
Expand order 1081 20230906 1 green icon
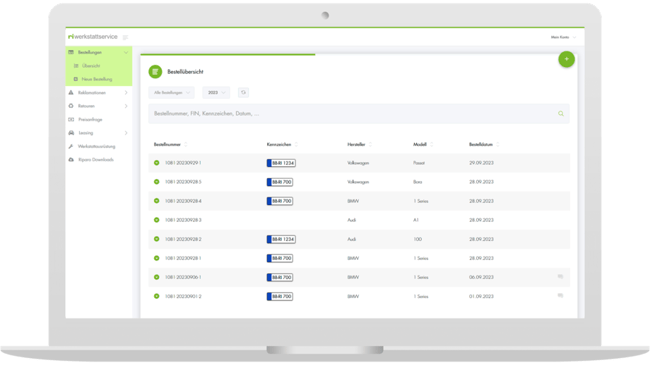tap(157, 277)
